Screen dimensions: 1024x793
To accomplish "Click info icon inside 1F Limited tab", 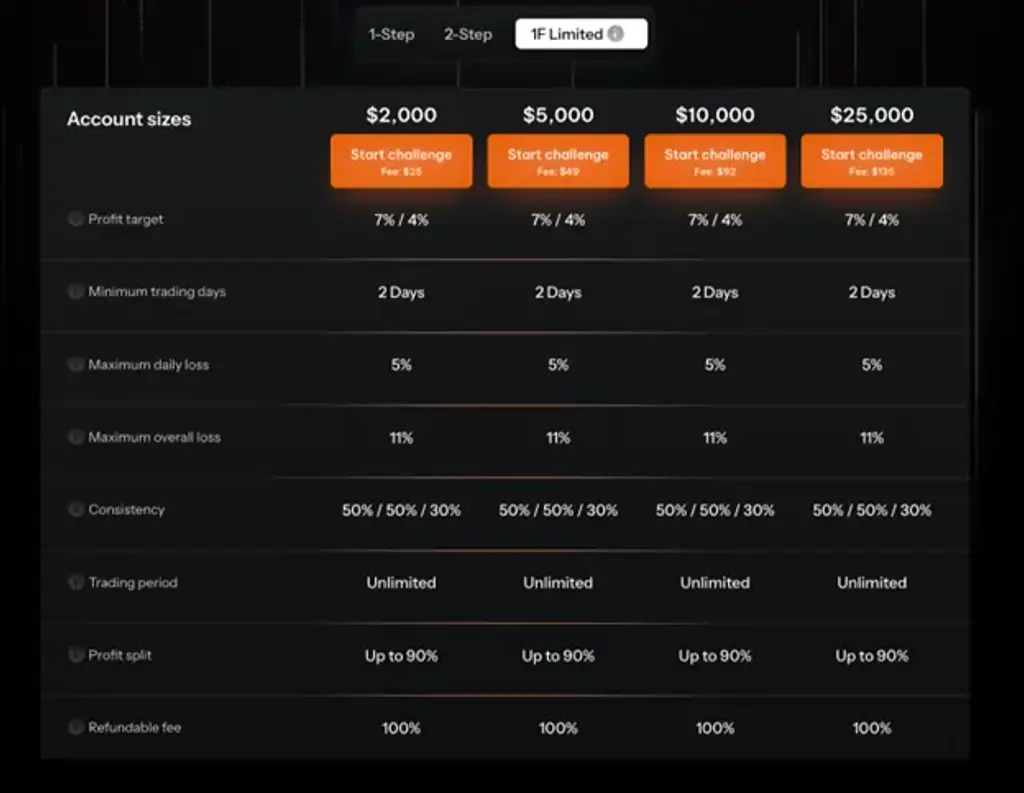I will pos(616,33).
